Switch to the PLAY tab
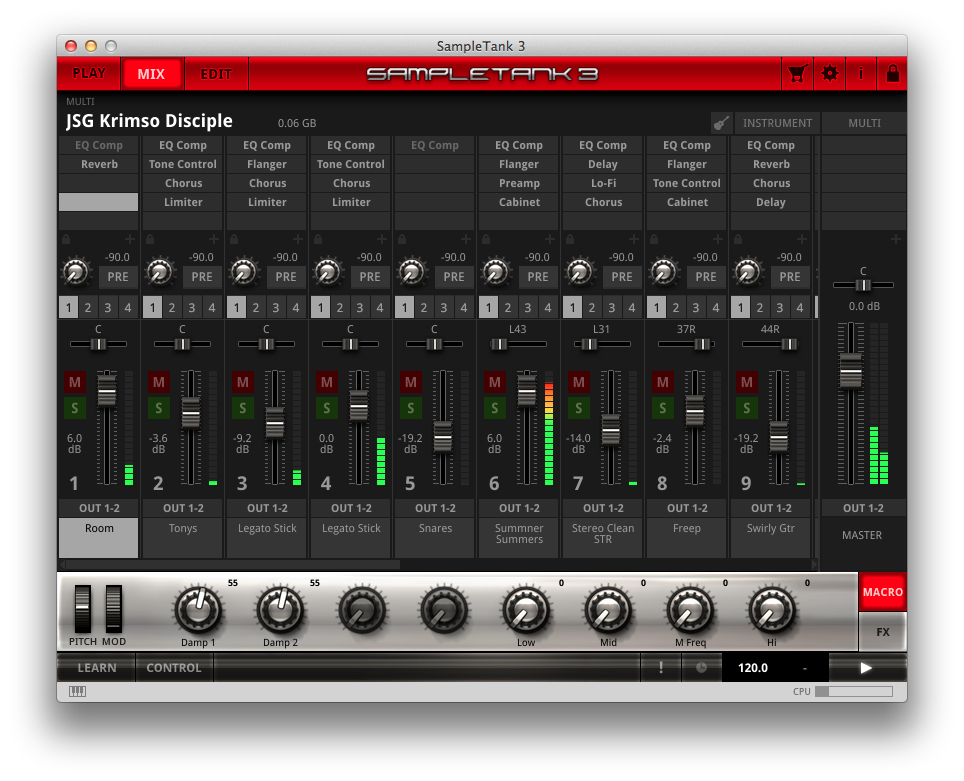Viewport: 964px width, 781px height. coord(88,73)
